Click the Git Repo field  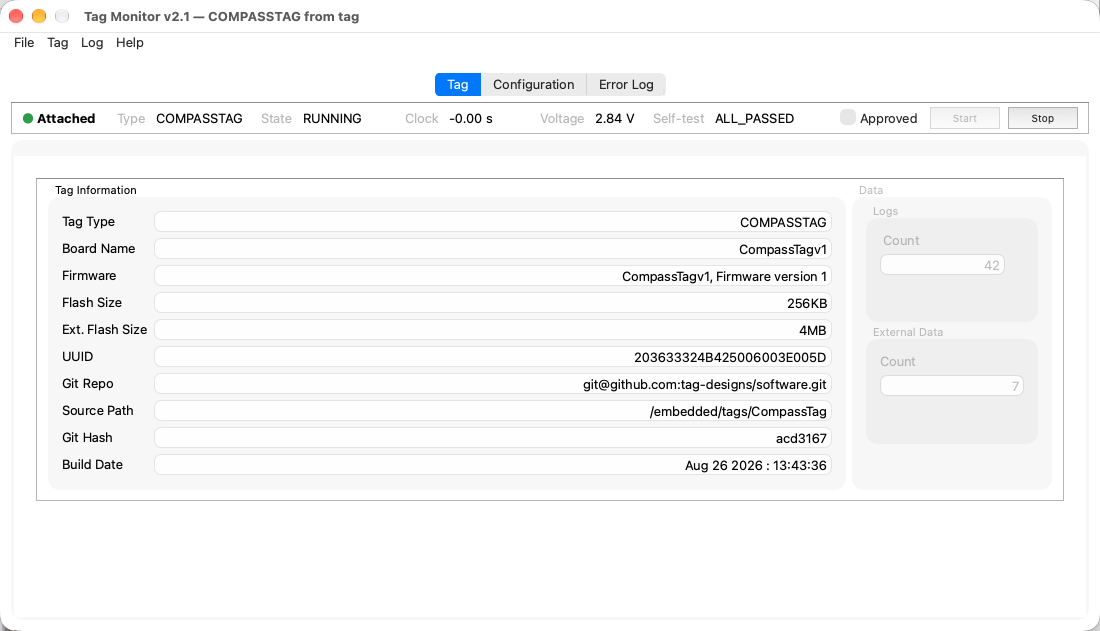tap(492, 384)
